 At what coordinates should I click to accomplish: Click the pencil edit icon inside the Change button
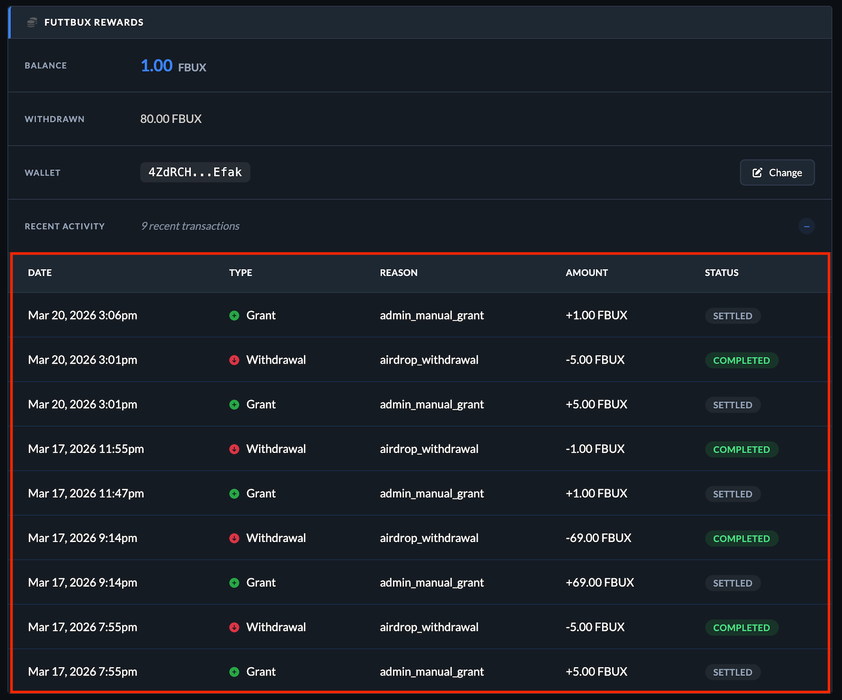(x=757, y=172)
